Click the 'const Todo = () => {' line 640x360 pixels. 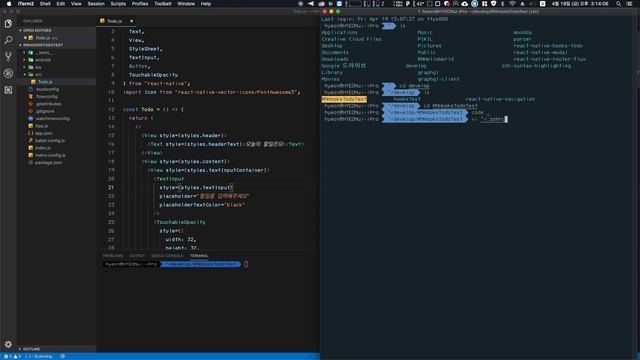(153, 109)
